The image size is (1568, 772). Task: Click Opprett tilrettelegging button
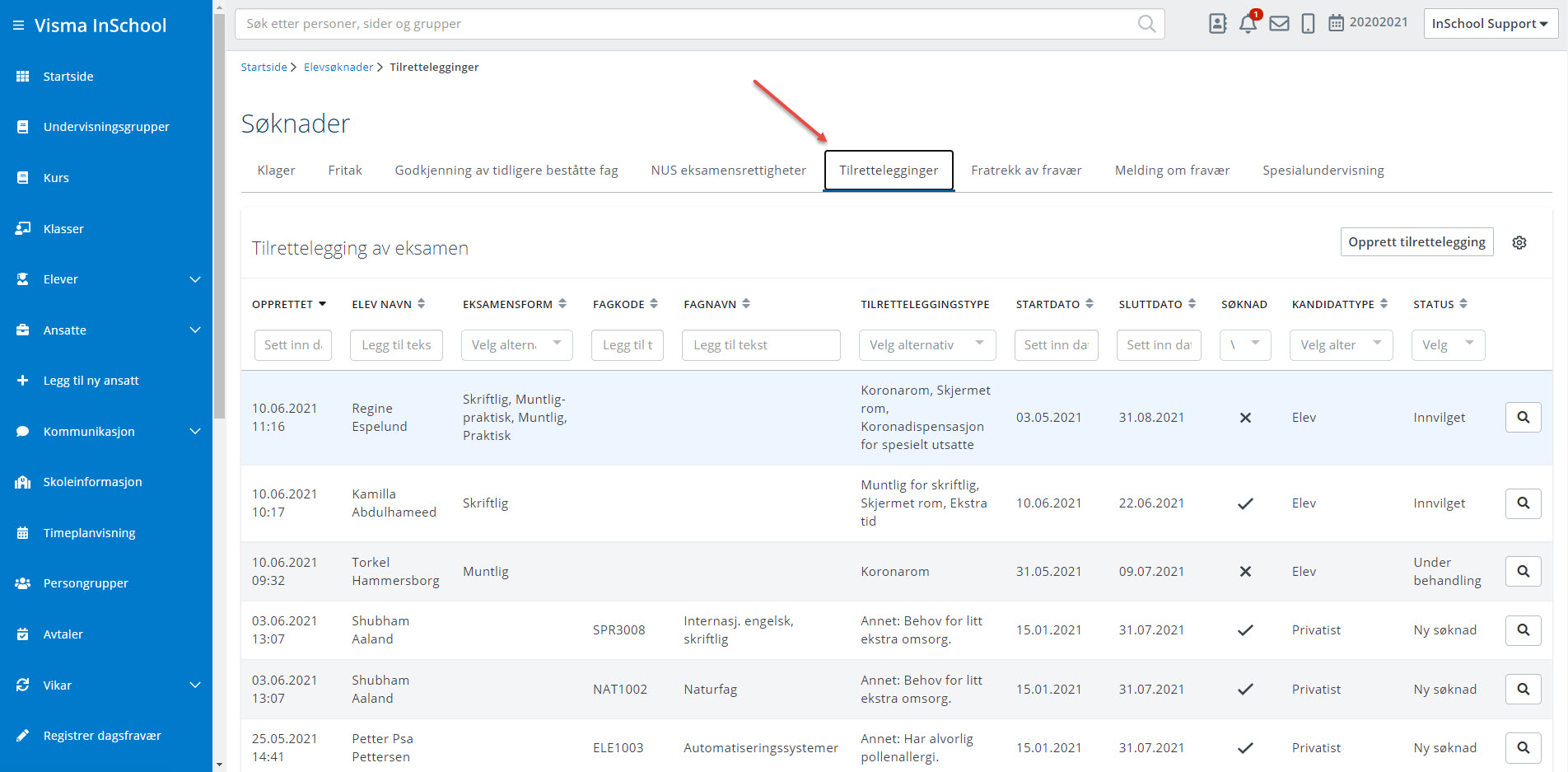tap(1416, 242)
